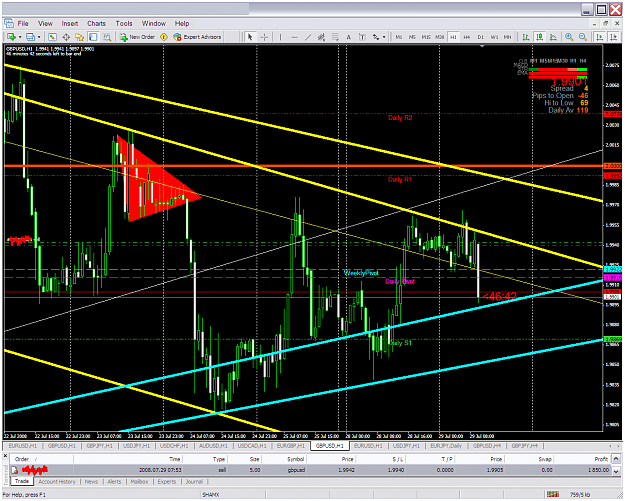Open the MetaEditor yellow diamond icon
Screen dimensions: 625x501
[x=163, y=37]
